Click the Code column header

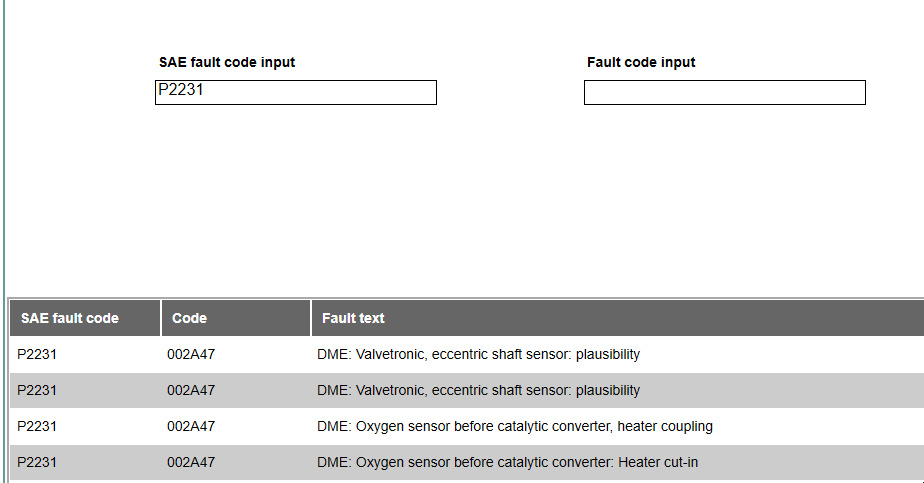[190, 318]
